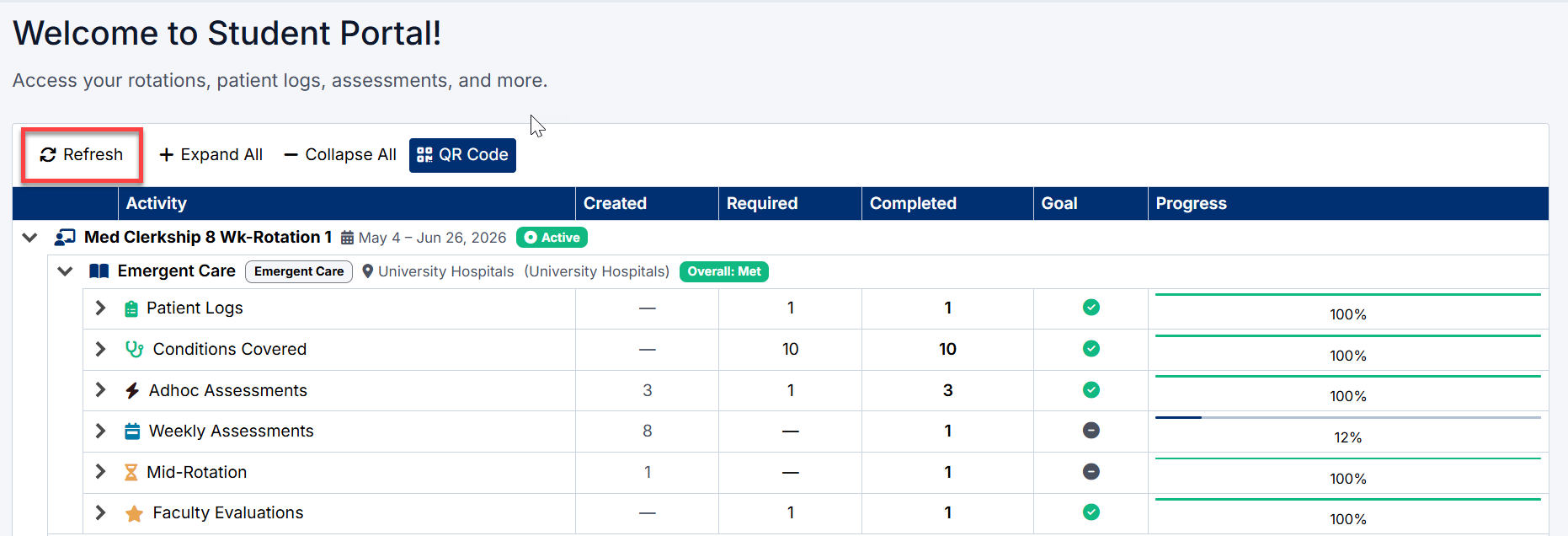This screenshot has width=1568, height=536.
Task: Click the University Hospitals location text
Action: click(445, 271)
